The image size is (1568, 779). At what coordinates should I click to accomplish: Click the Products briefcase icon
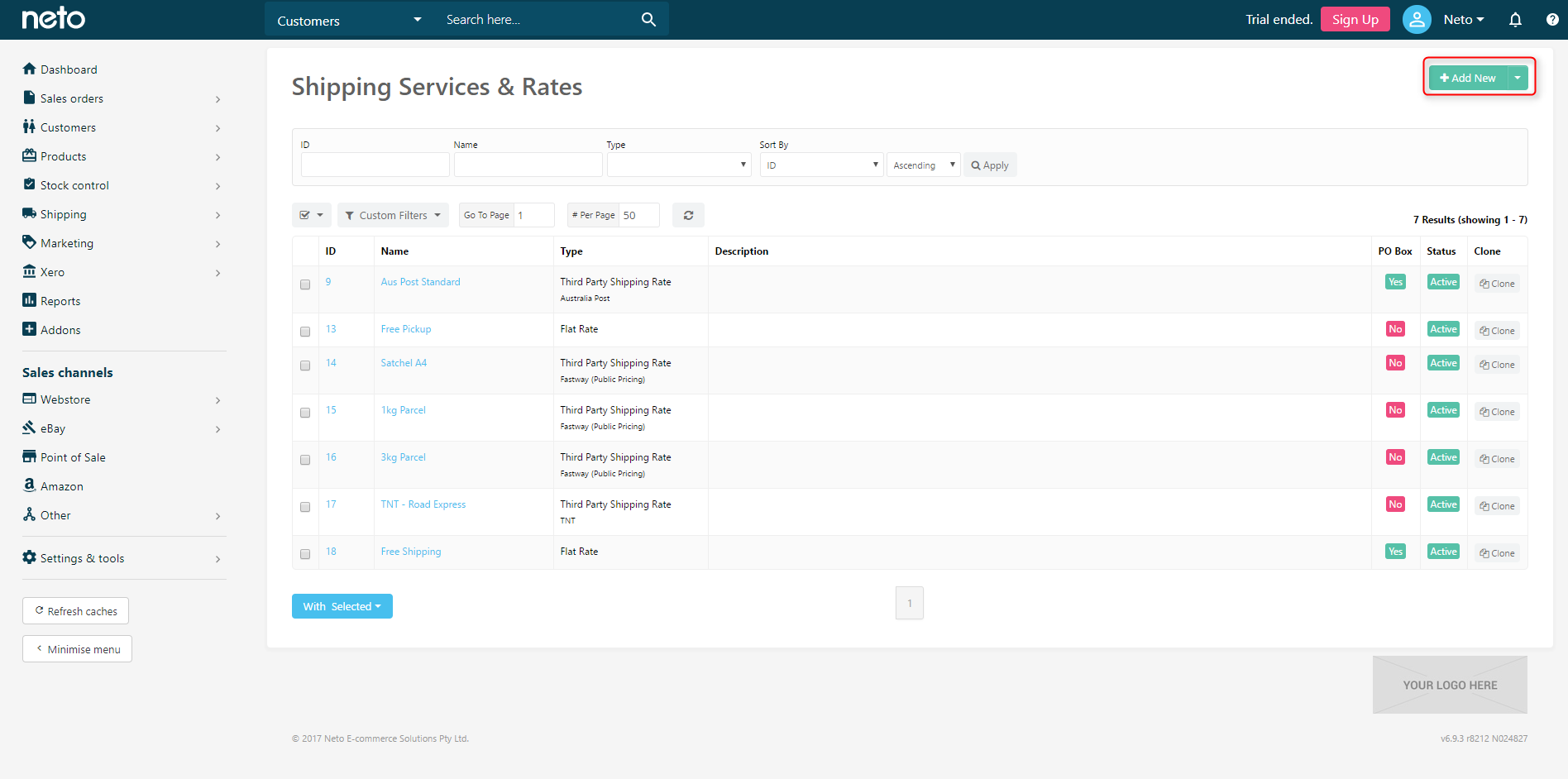point(30,155)
